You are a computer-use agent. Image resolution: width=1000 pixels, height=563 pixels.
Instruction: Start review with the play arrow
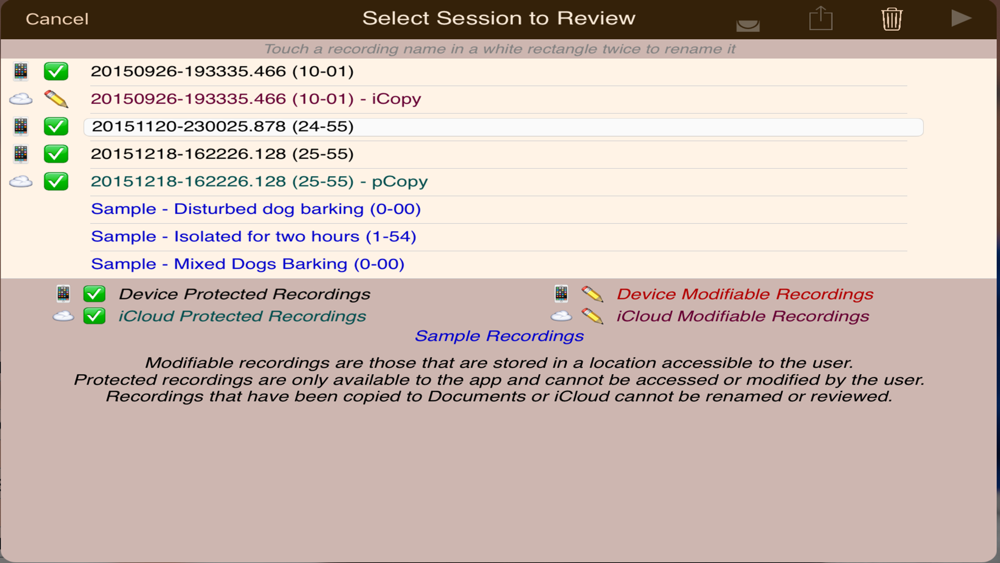961,18
